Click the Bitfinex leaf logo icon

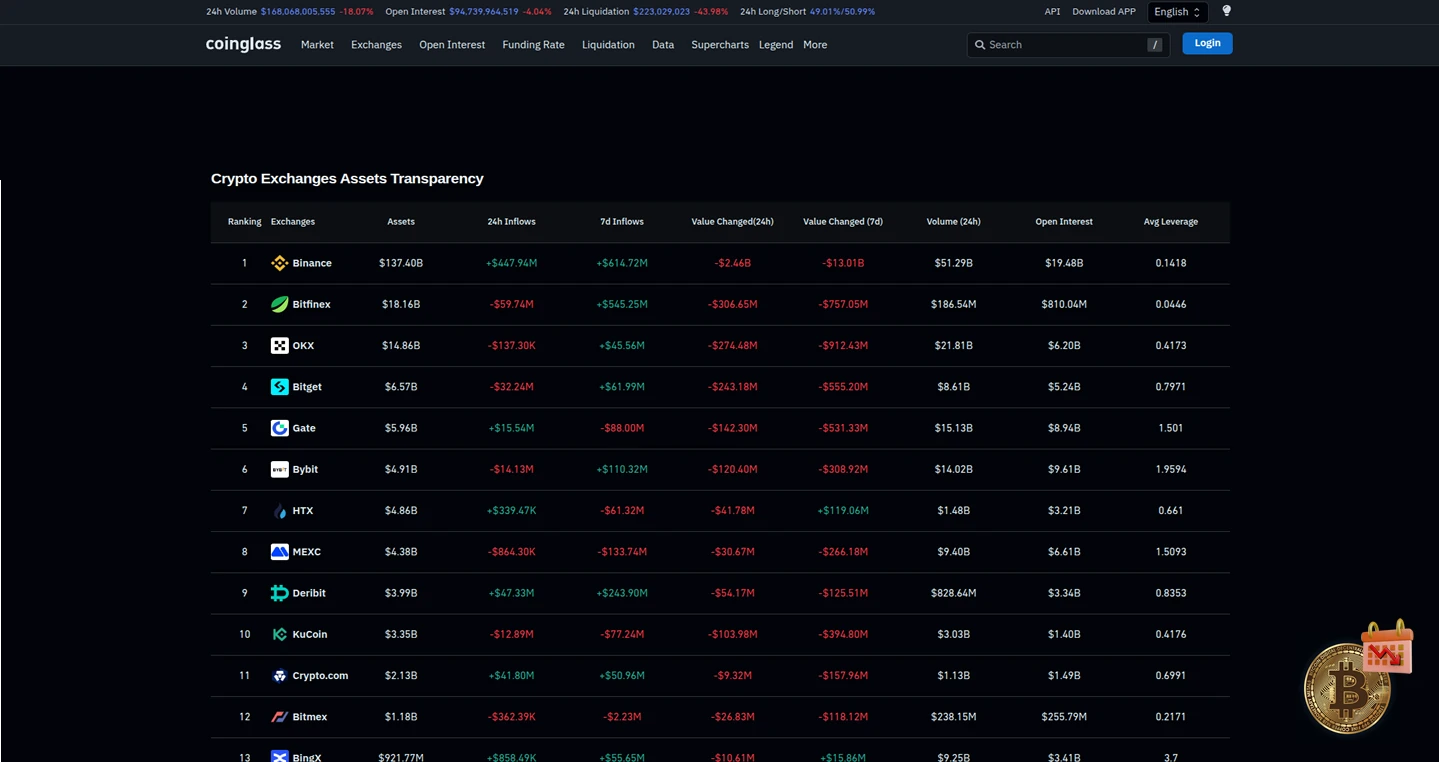point(279,304)
